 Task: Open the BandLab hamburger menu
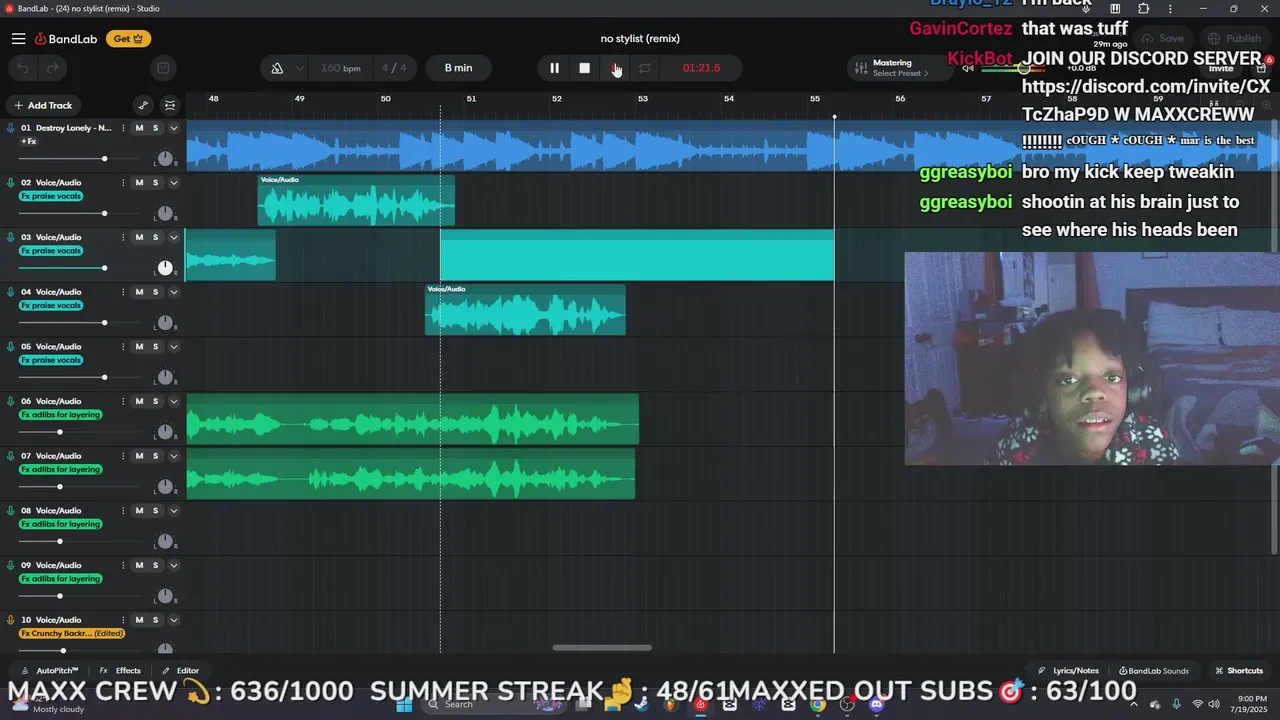point(18,39)
